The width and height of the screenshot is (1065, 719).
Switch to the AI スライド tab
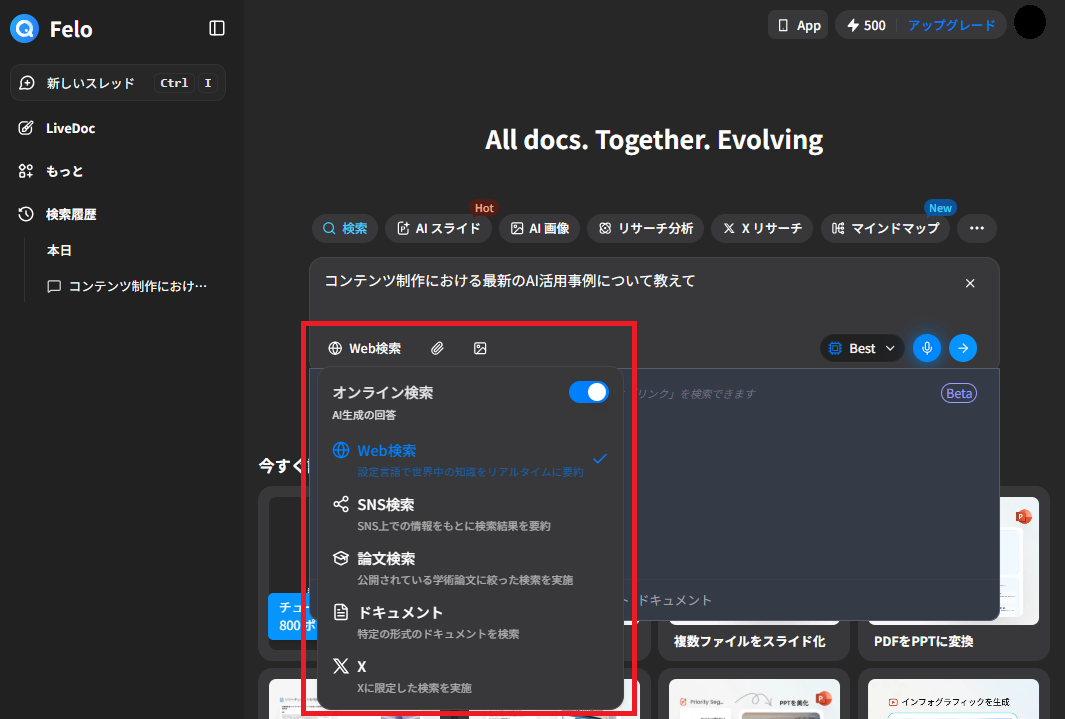(439, 228)
